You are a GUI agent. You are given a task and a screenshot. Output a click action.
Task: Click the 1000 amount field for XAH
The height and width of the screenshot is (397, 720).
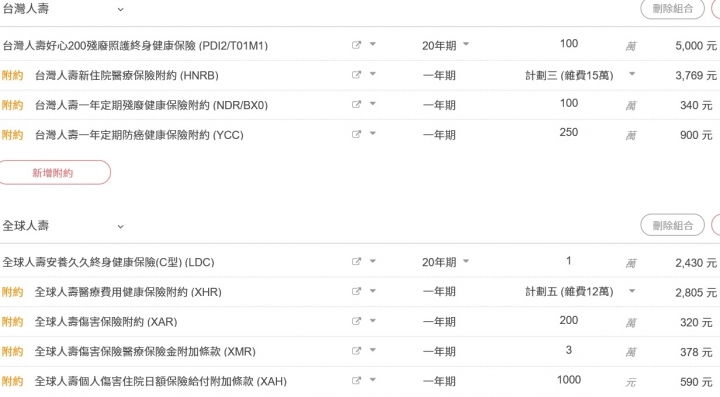(568, 380)
